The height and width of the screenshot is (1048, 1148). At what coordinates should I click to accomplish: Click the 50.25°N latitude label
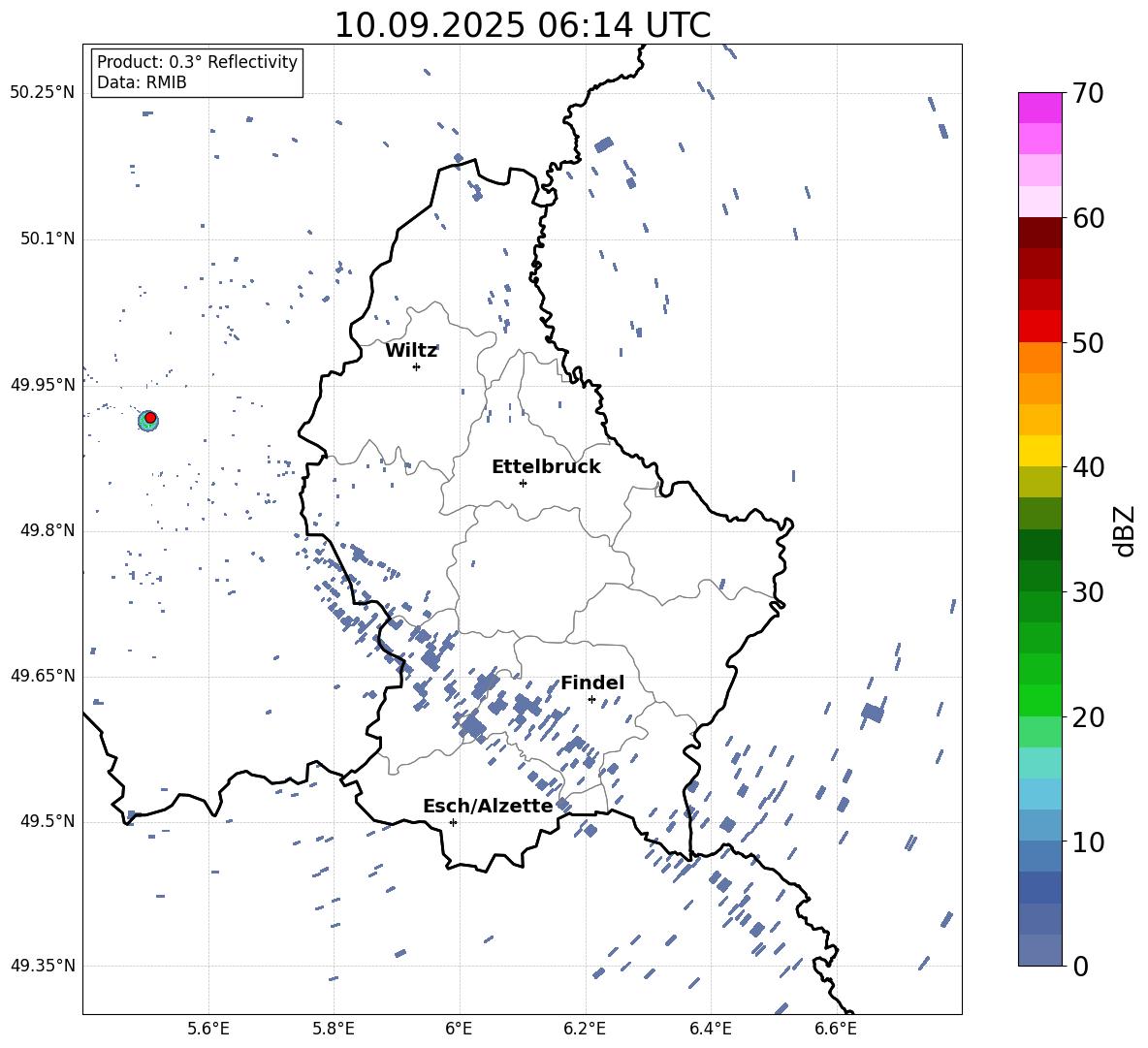(x=43, y=93)
